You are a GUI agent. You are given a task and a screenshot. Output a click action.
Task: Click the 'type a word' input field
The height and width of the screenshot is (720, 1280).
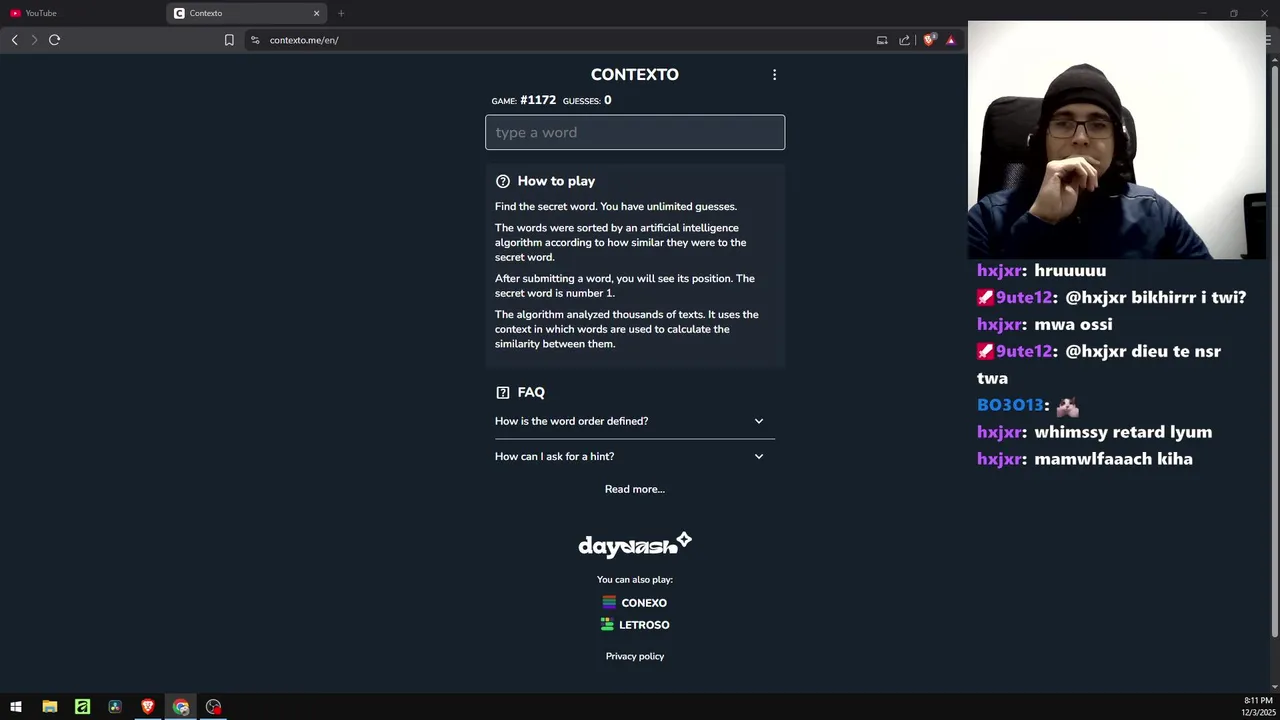point(635,132)
